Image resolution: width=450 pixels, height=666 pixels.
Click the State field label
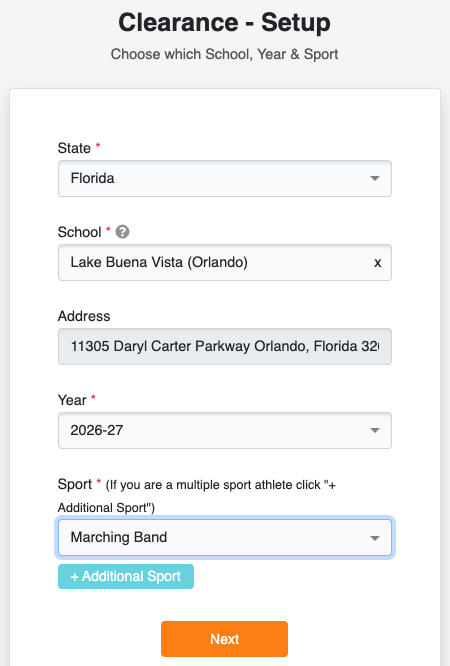coord(74,148)
